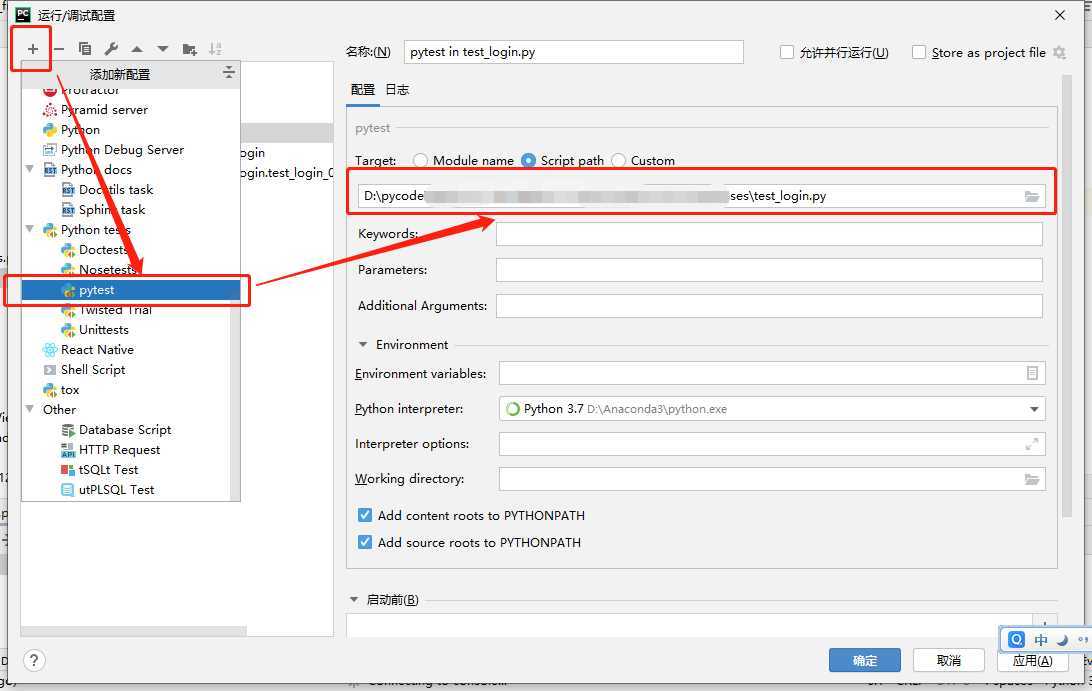Click the Move Up arrow icon

click(x=137, y=49)
